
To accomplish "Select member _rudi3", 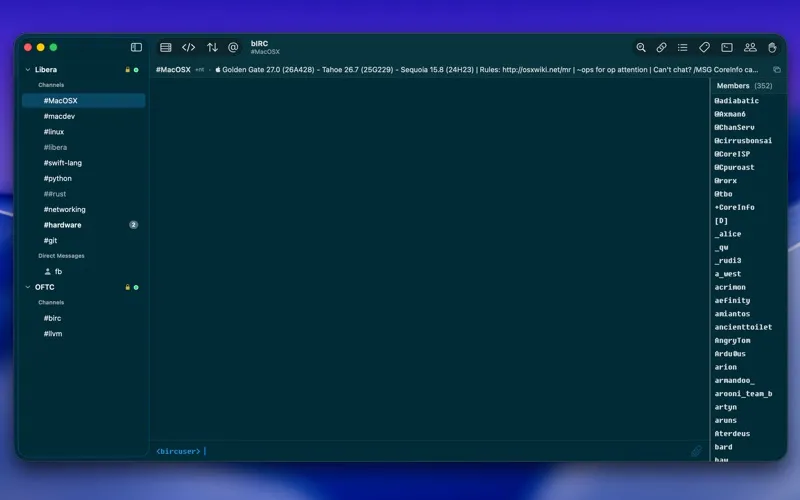I will (728, 261).
